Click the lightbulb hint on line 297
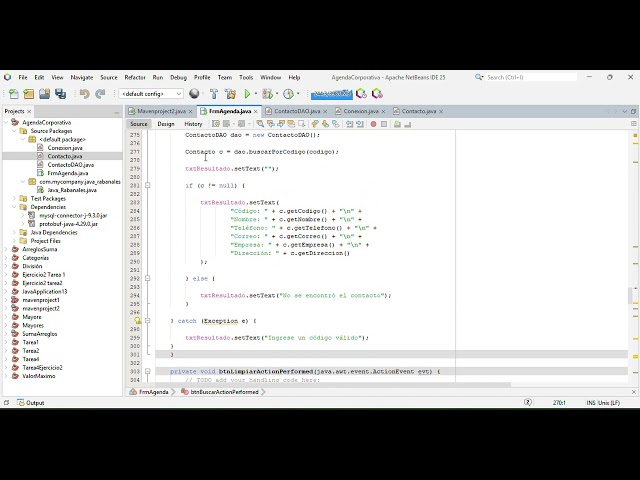This screenshot has width=640, height=480. click(x=138, y=321)
